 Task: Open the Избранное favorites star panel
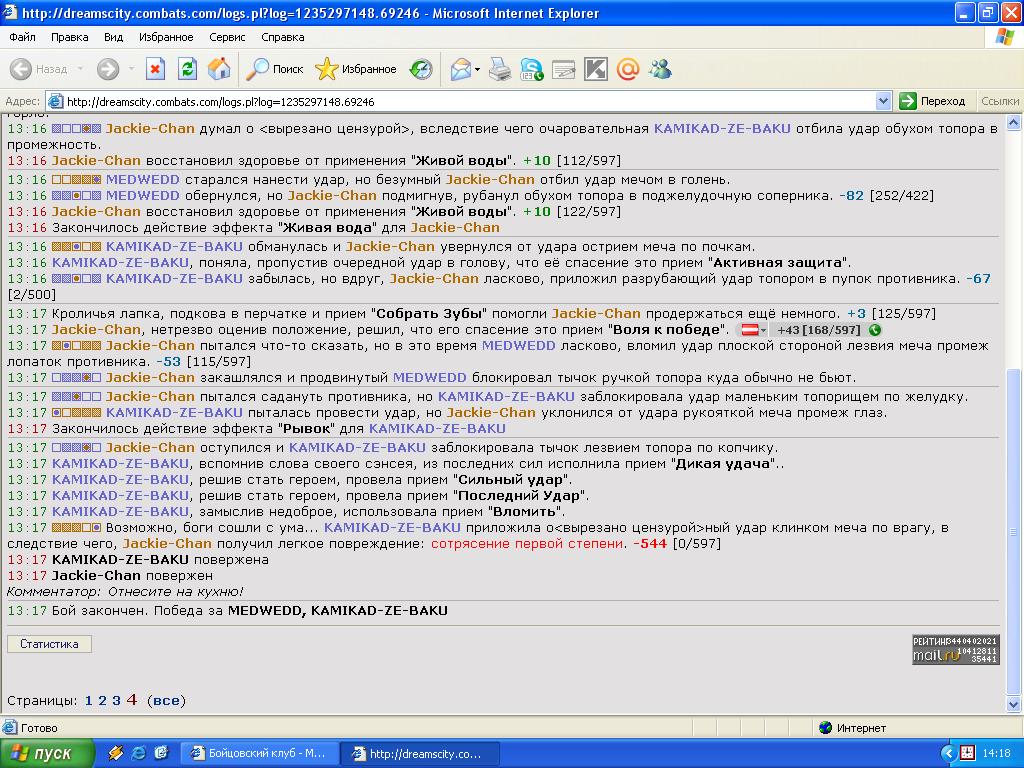[x=355, y=69]
